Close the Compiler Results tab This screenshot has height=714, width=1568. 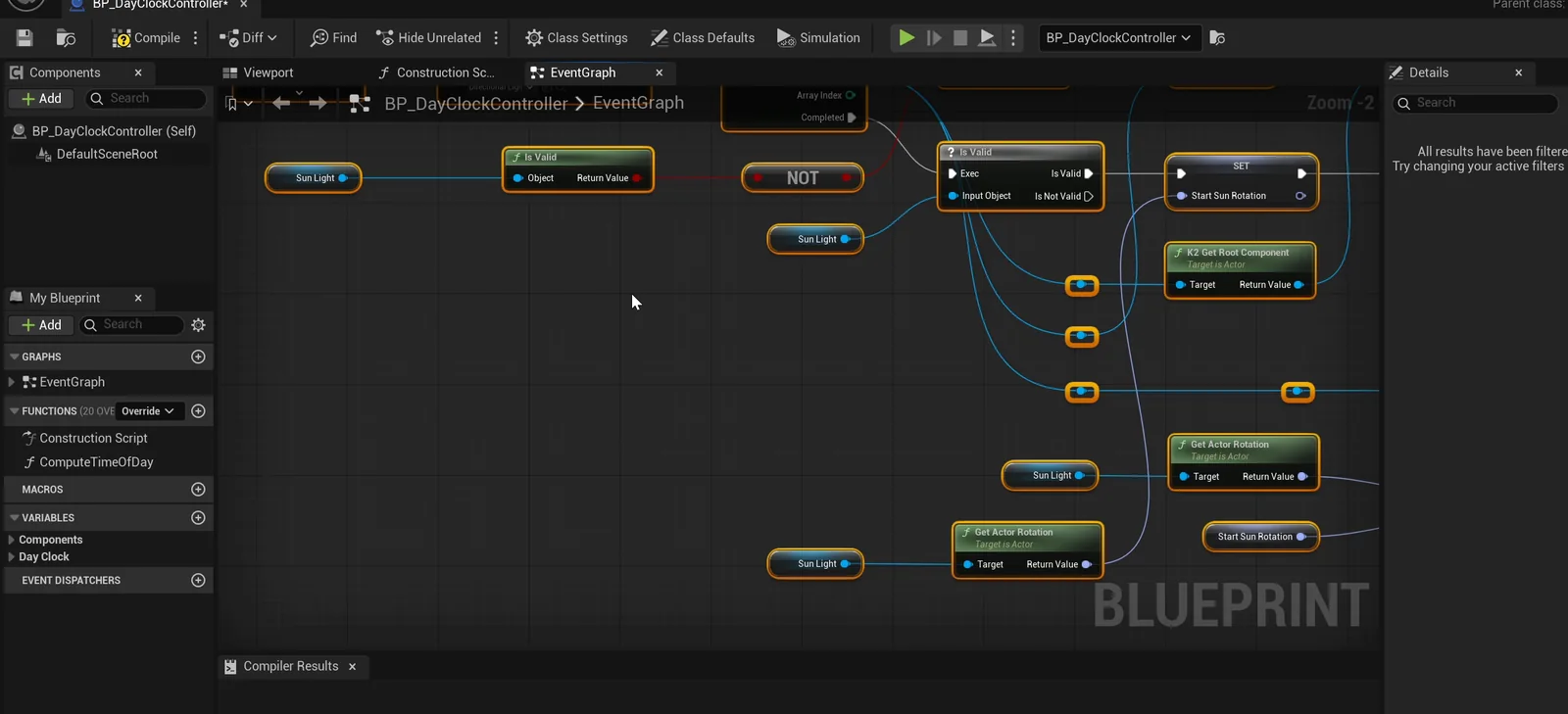pyautogui.click(x=353, y=667)
